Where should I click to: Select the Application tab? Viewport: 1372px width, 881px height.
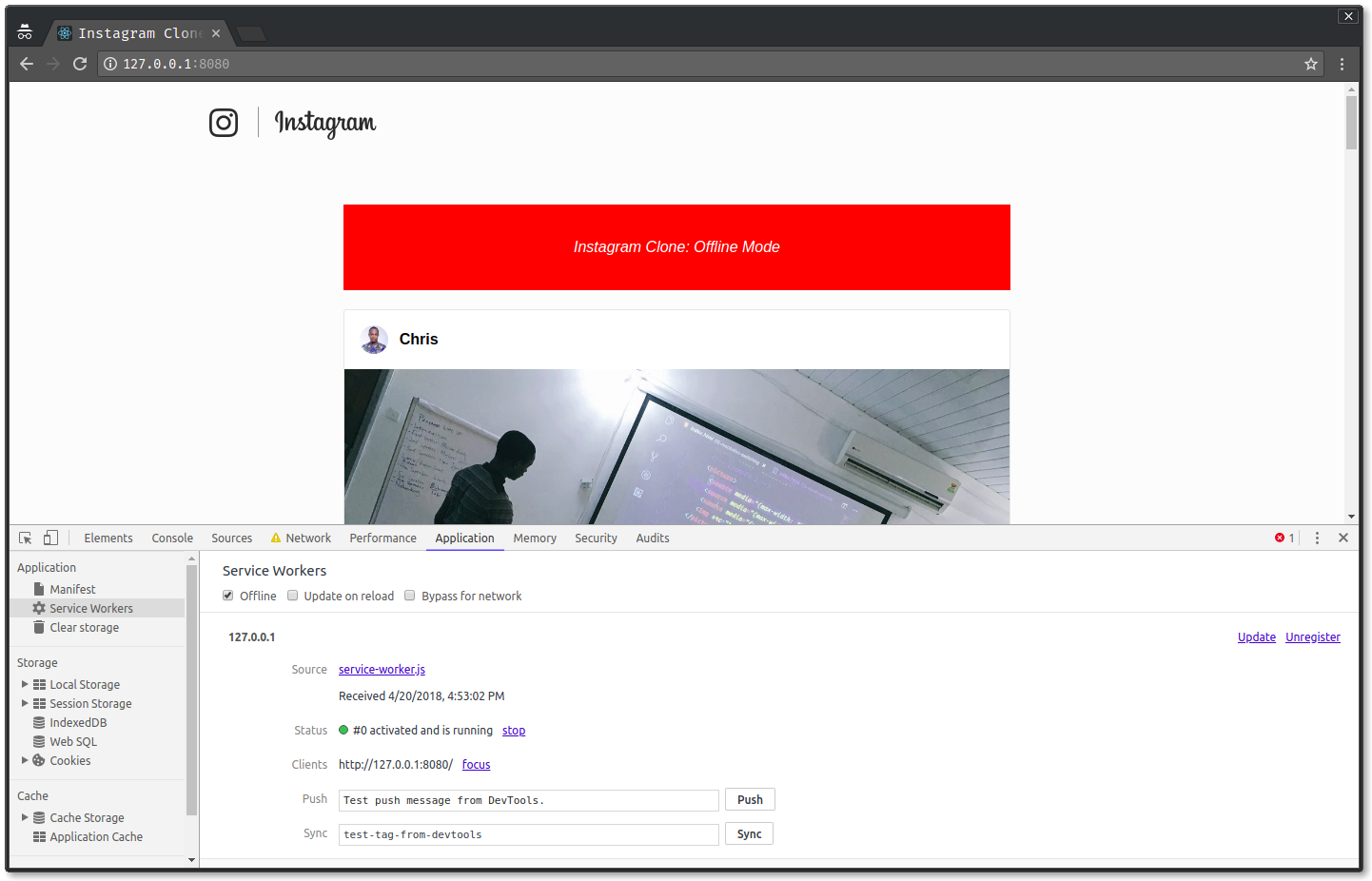coord(465,538)
